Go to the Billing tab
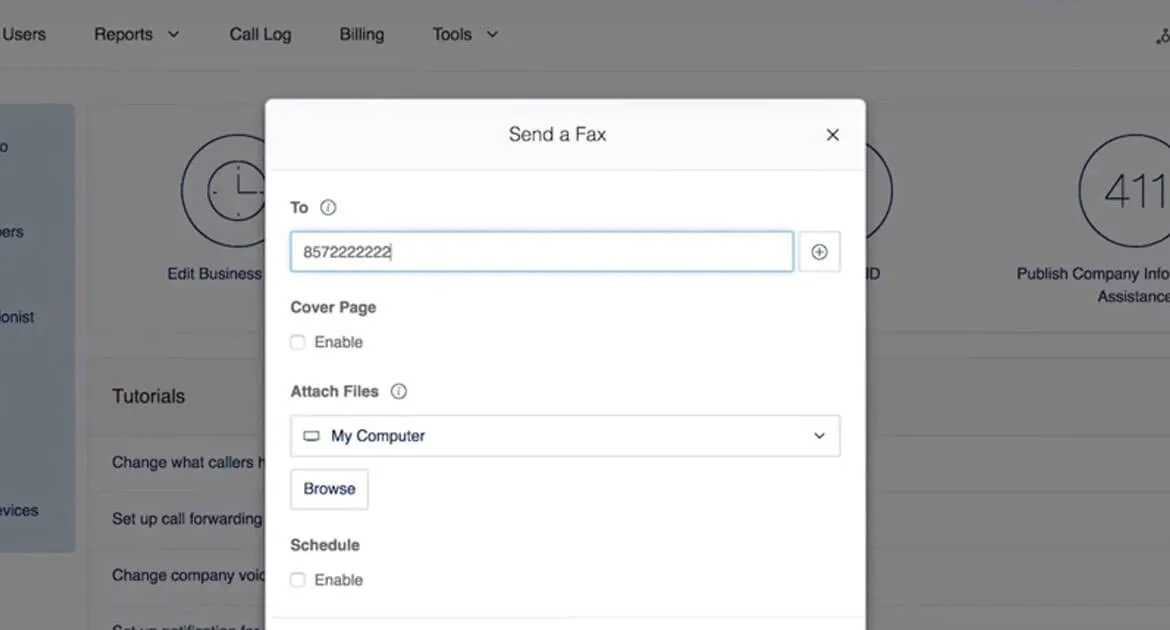Screen dimensions: 1170x630 [361, 34]
